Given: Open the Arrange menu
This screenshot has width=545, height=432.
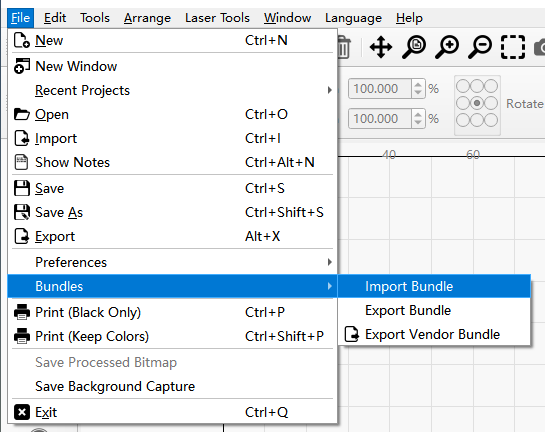Looking at the screenshot, I should click(147, 18).
